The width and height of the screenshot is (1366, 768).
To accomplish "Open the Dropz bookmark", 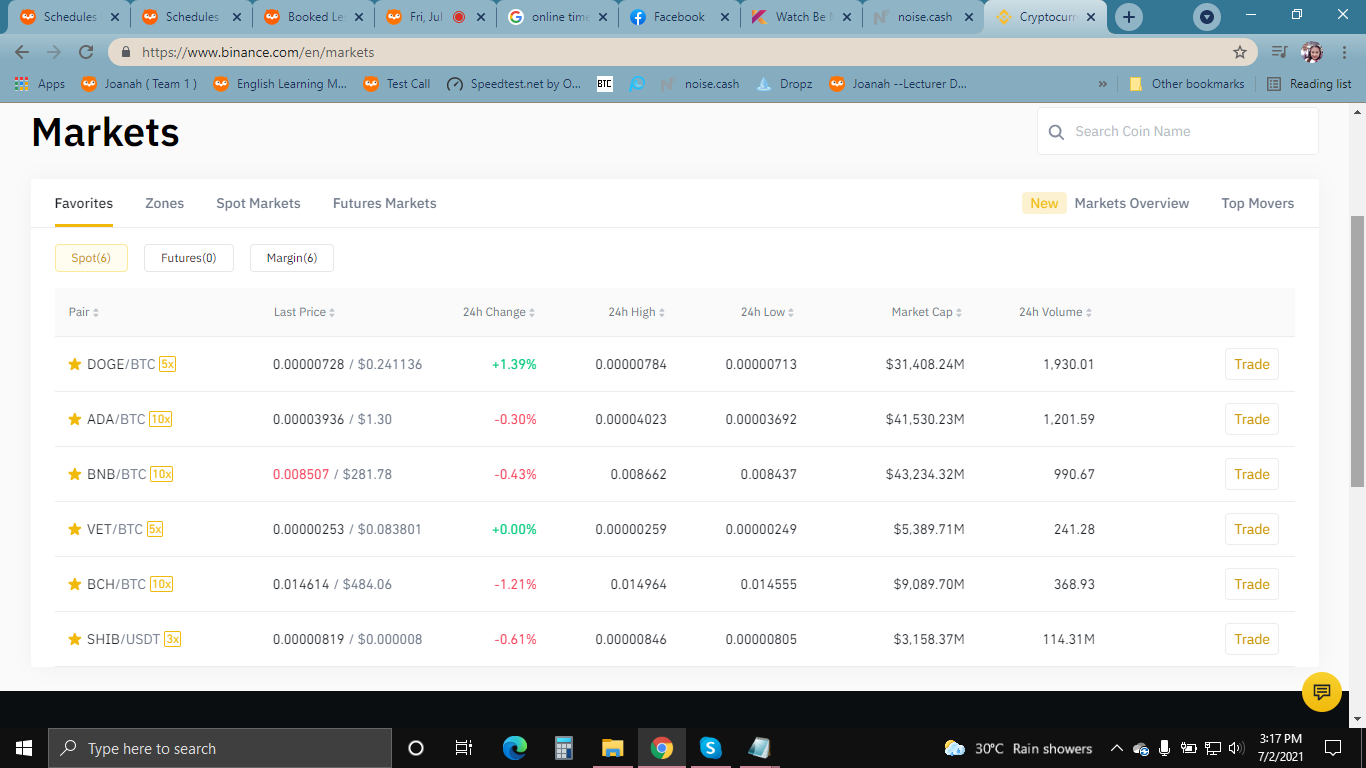I will click(785, 84).
